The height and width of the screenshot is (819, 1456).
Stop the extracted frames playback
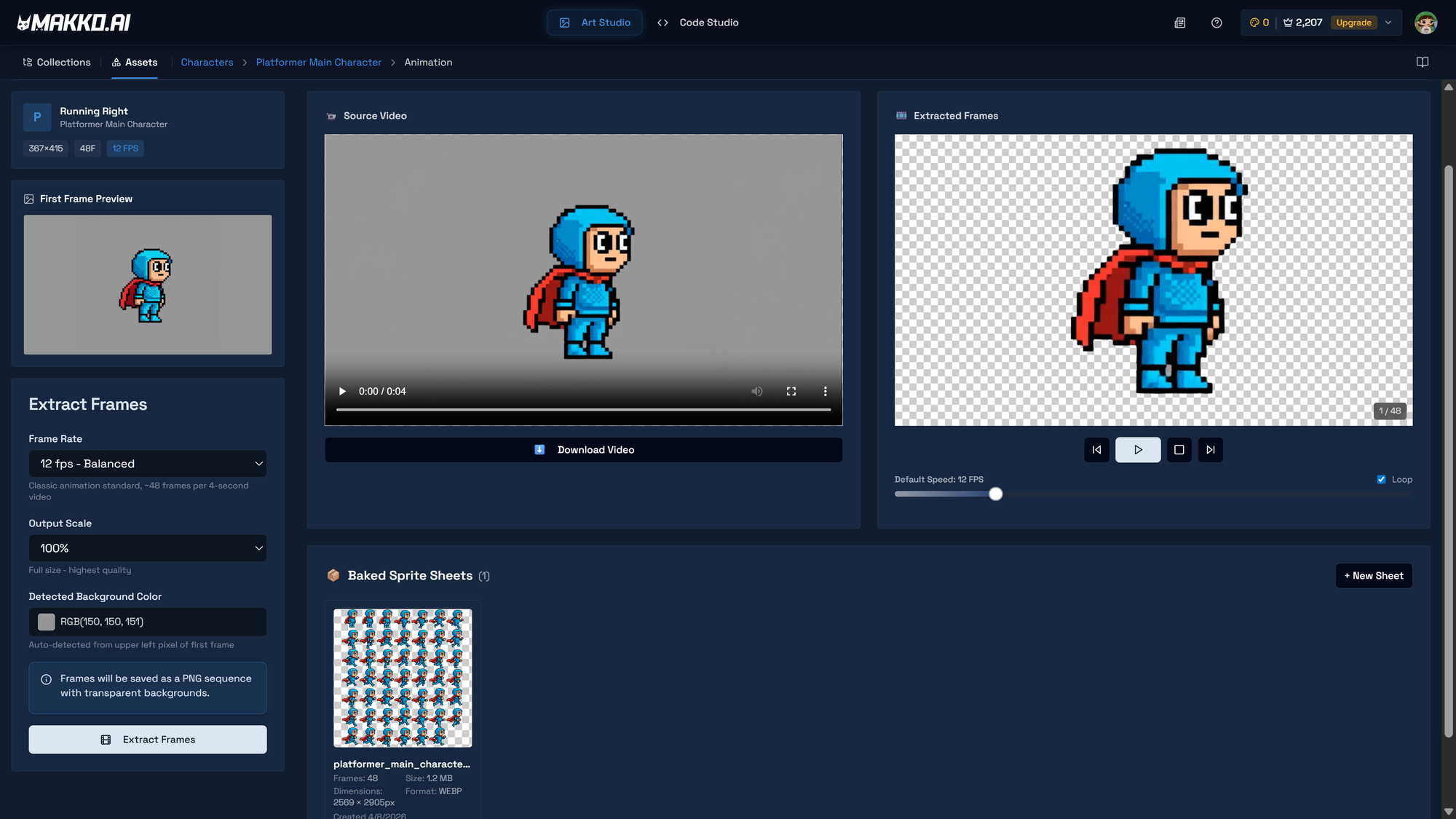(x=1179, y=450)
